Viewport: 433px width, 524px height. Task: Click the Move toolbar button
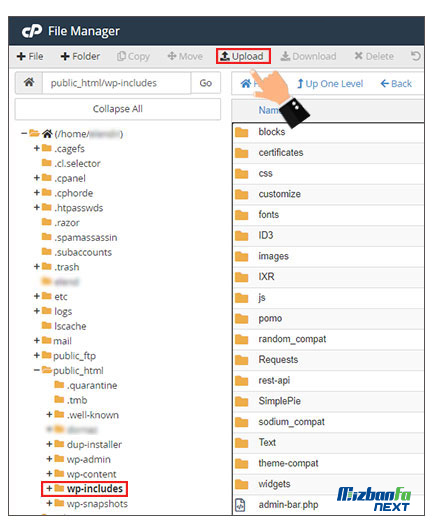tap(185, 56)
